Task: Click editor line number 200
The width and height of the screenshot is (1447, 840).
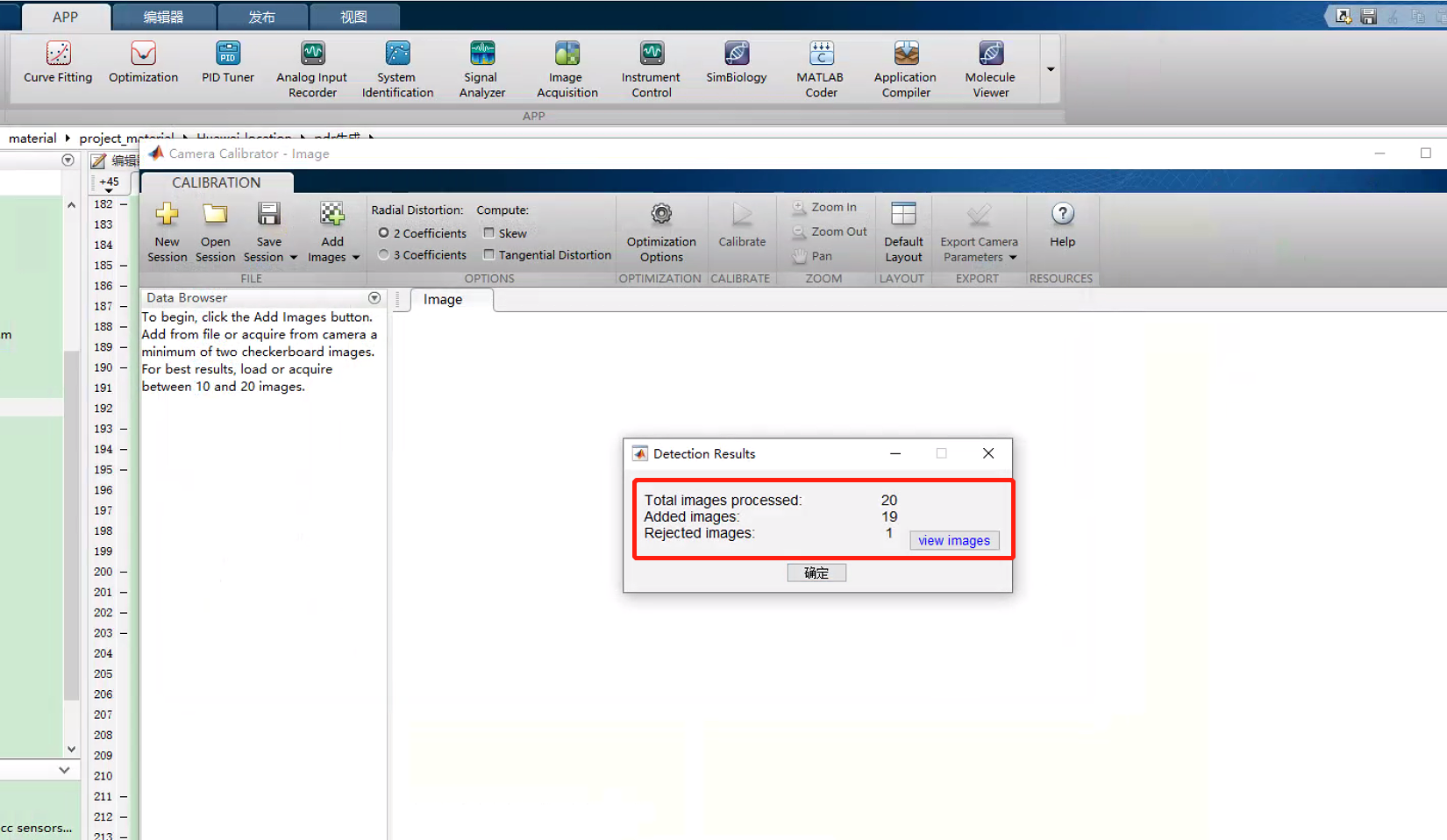Action: coord(103,572)
